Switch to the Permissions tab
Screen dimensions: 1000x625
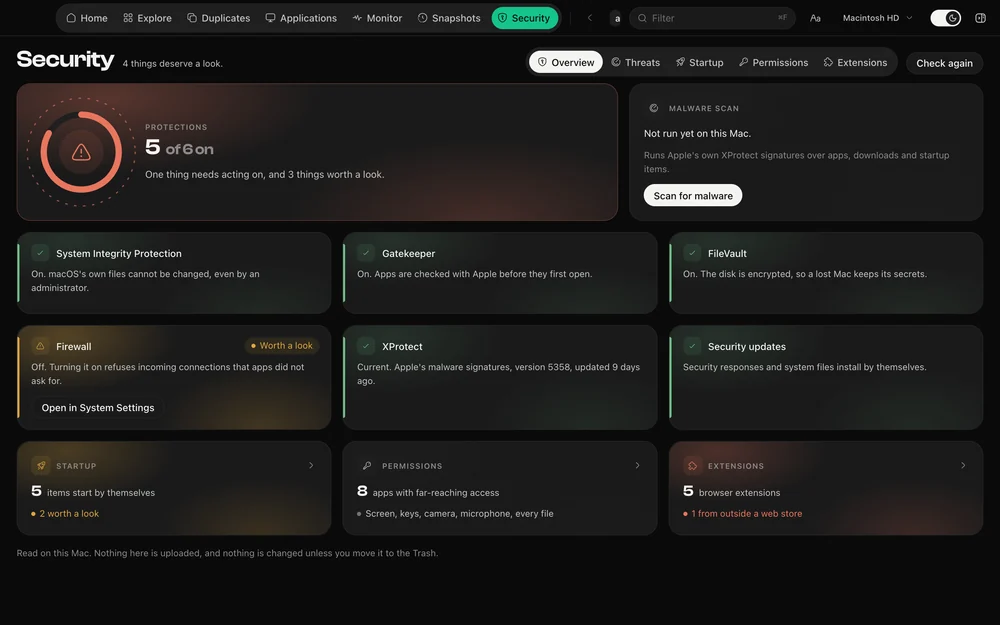773,62
